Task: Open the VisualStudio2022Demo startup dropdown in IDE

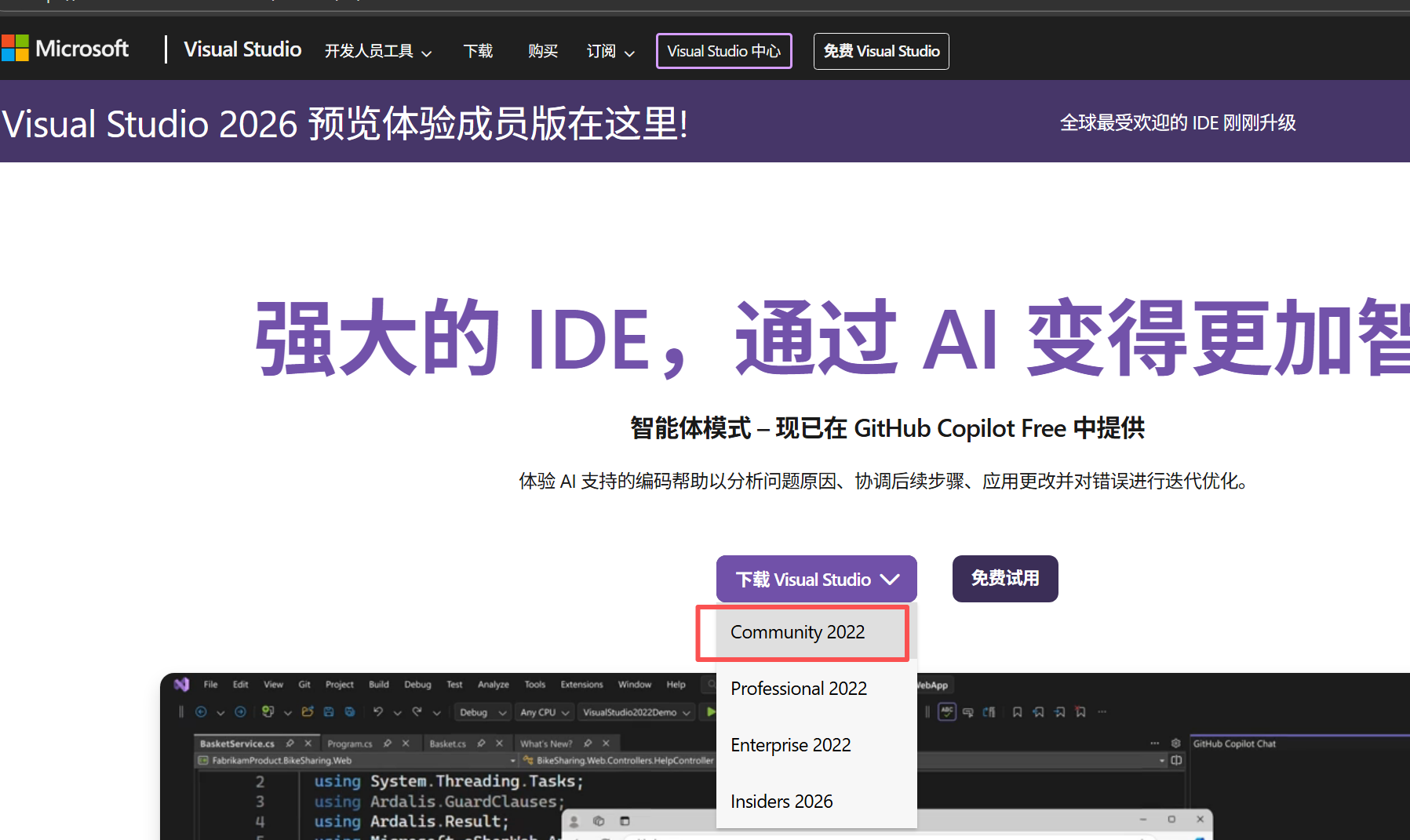Action: click(x=636, y=712)
